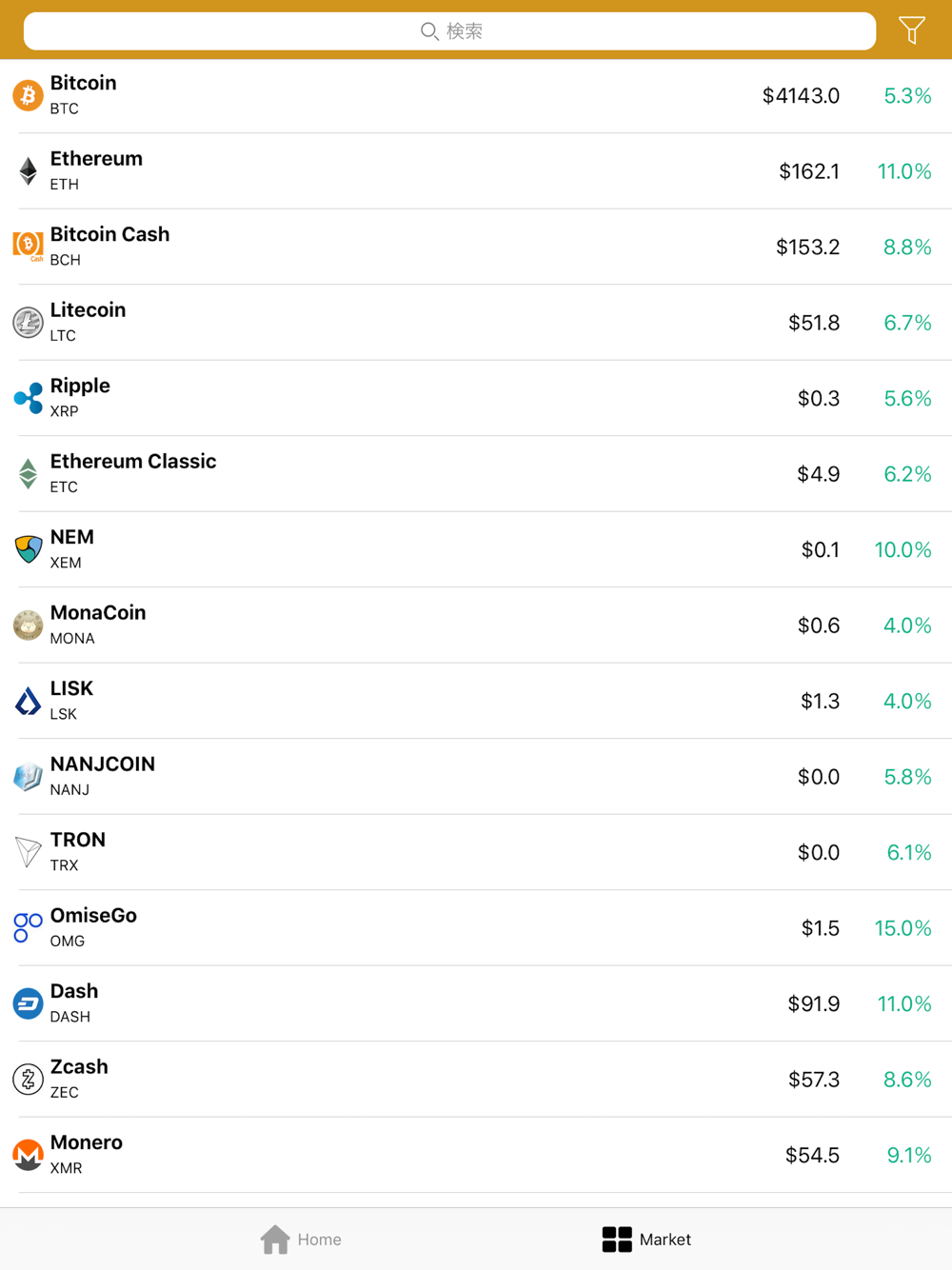Tap the Ethereum diamond icon
Image resolution: width=952 pixels, height=1270 pixels.
coord(28,171)
